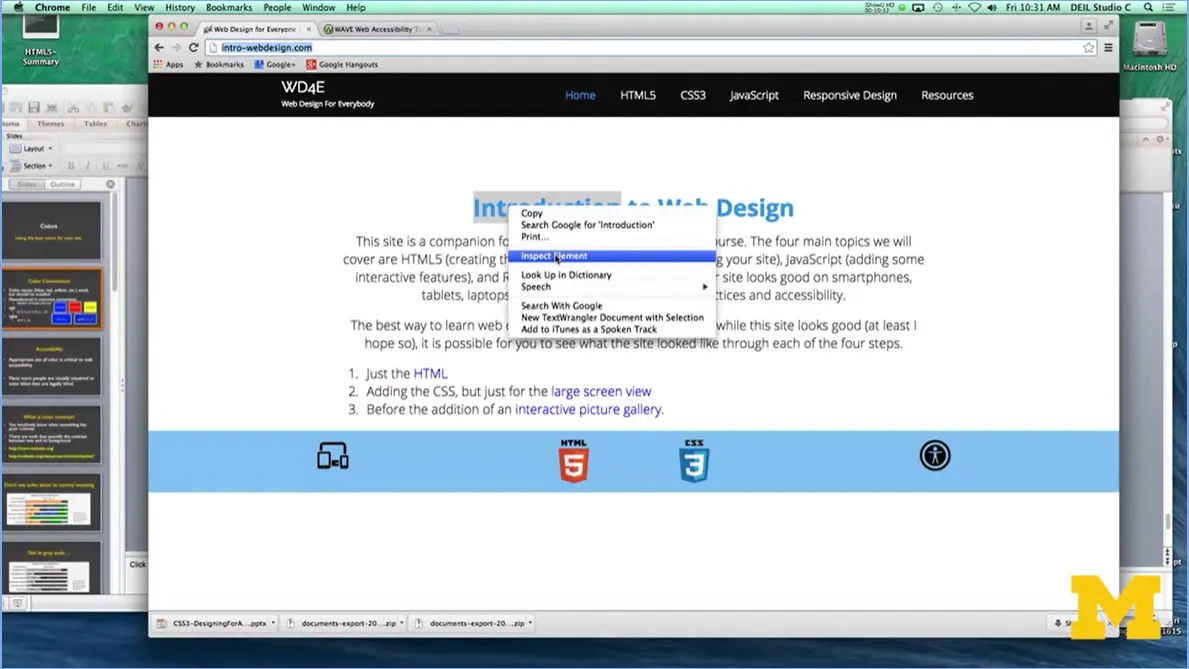The height and width of the screenshot is (669, 1189).
Task: Open the Chrome hamburger menu
Action: click(x=1108, y=47)
